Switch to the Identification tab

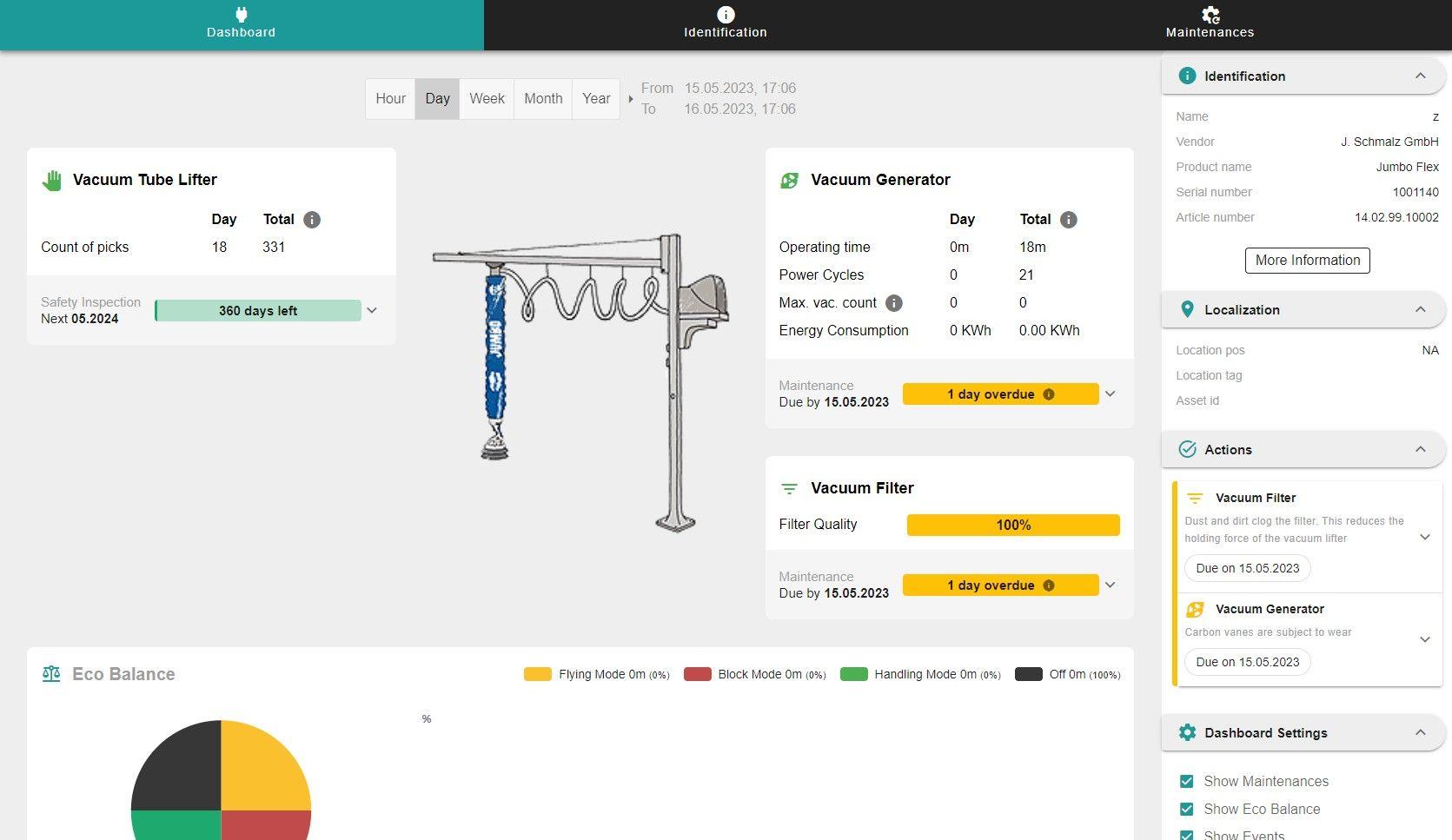pyautogui.click(x=726, y=25)
